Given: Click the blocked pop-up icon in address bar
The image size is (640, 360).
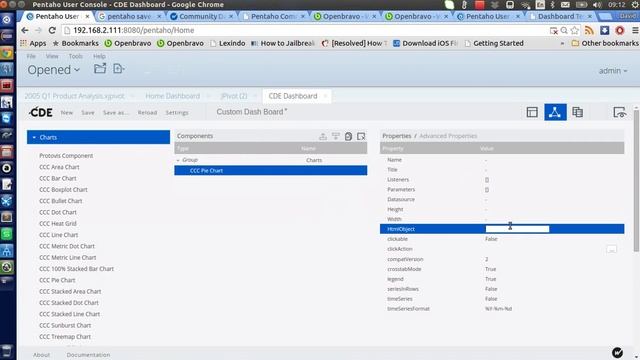Looking at the screenshot, I should [x=553, y=30].
